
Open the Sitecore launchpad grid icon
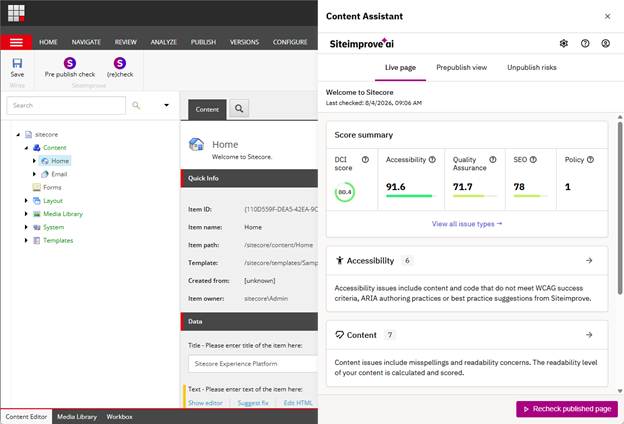pyautogui.click(x=16, y=13)
